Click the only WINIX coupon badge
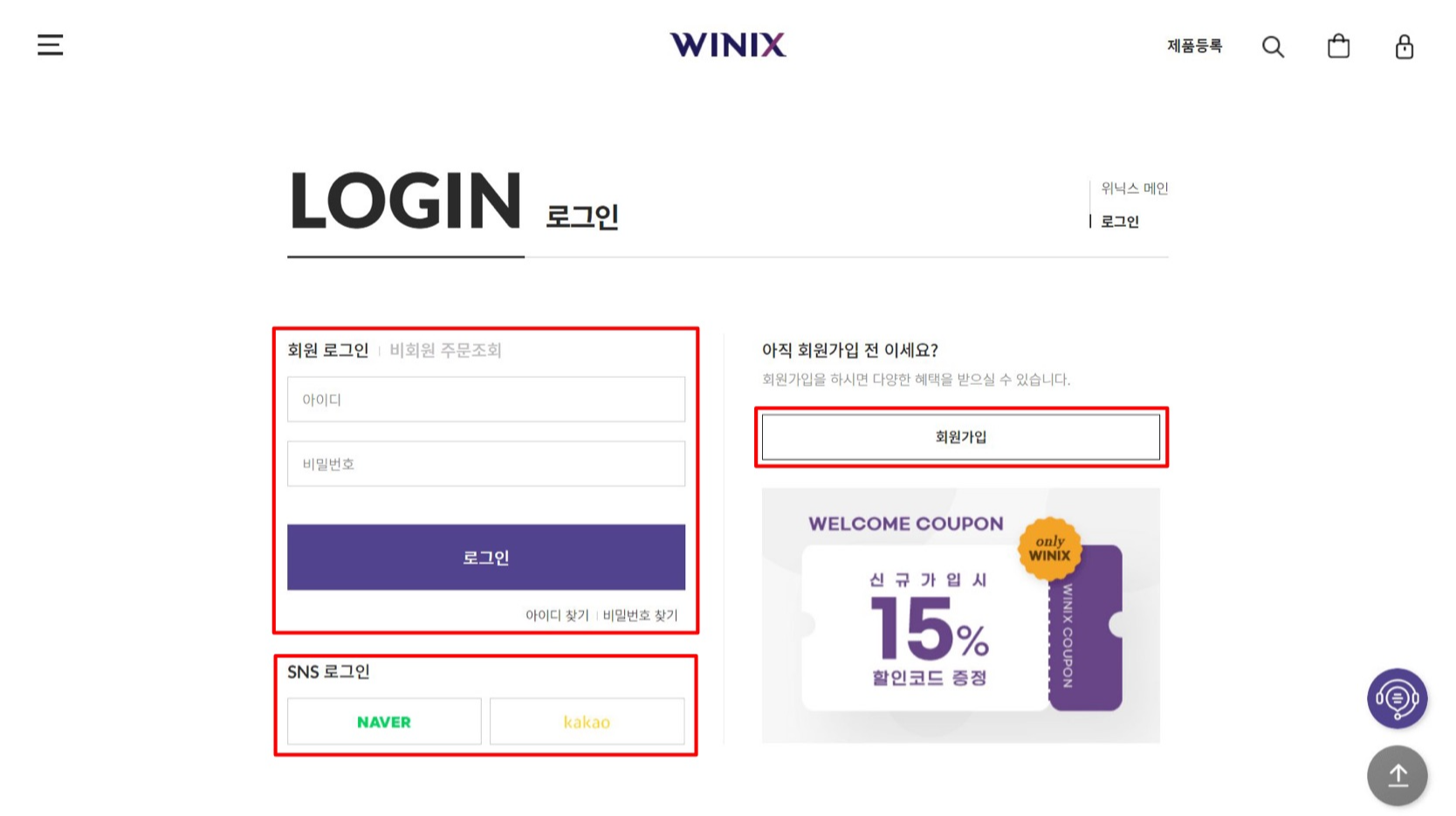Screen dimensions: 1456x816 click(x=1049, y=549)
